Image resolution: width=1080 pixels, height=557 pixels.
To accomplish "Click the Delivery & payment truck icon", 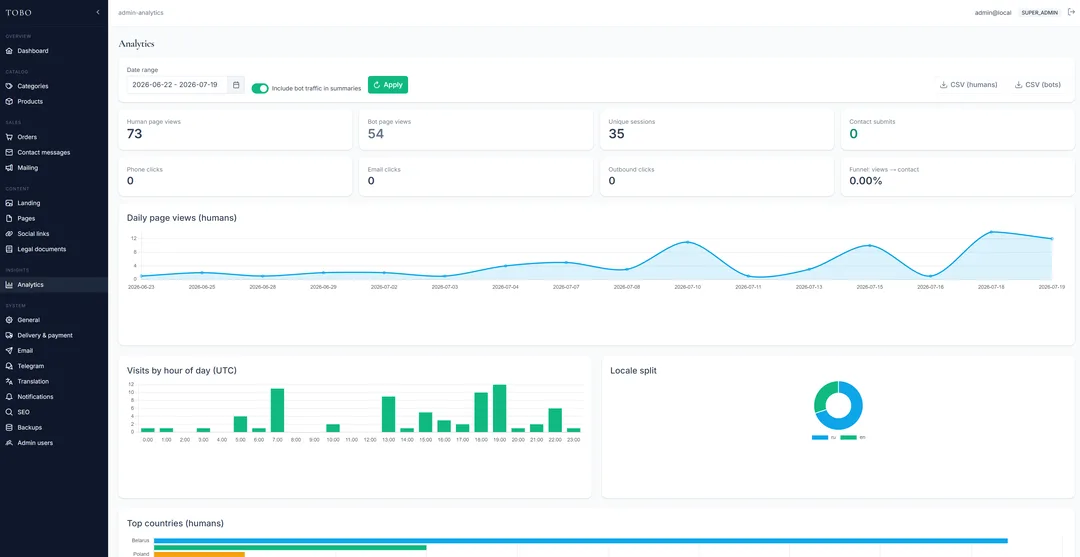I will pos(9,335).
